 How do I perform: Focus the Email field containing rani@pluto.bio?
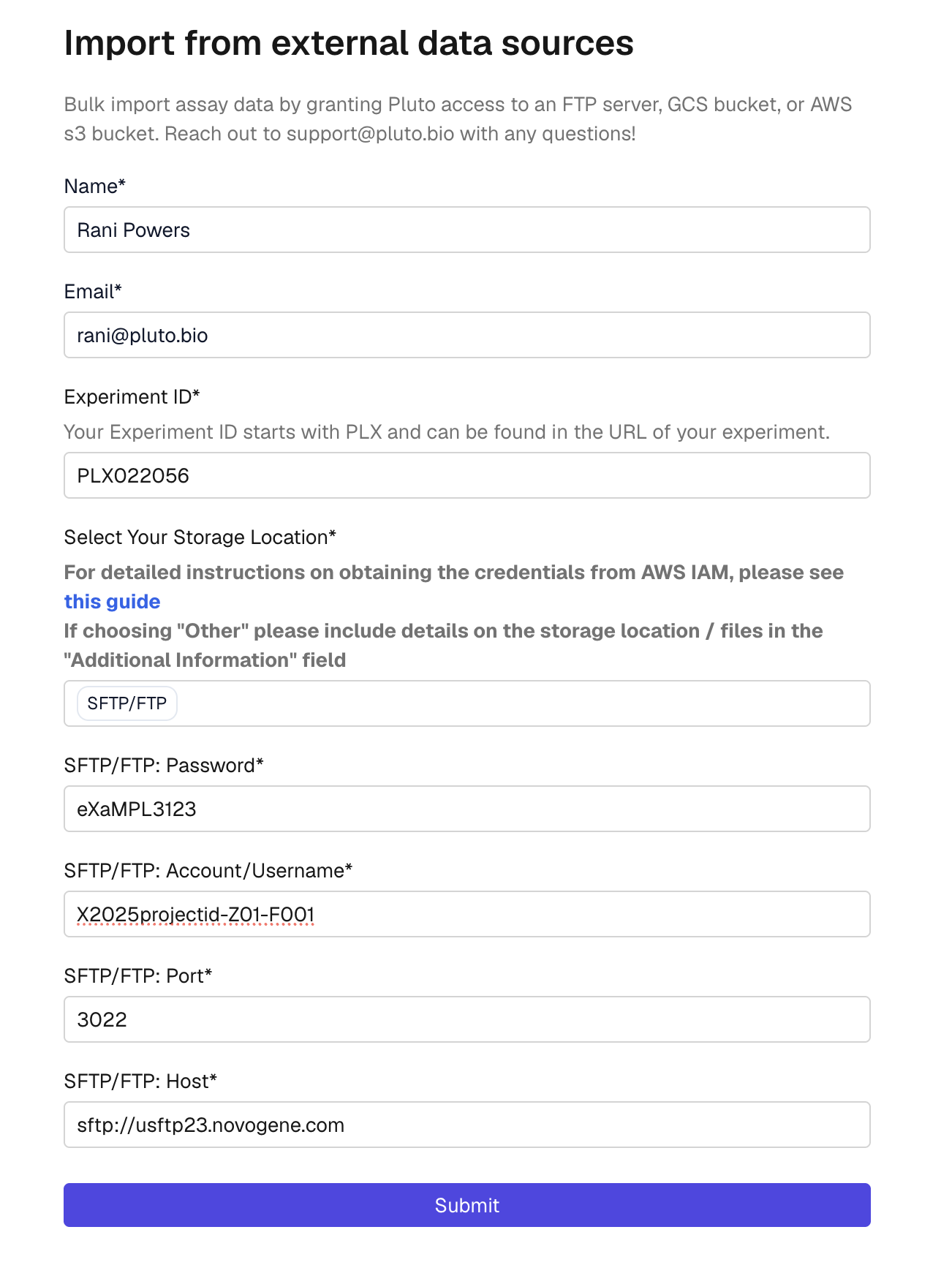pyautogui.click(x=466, y=336)
